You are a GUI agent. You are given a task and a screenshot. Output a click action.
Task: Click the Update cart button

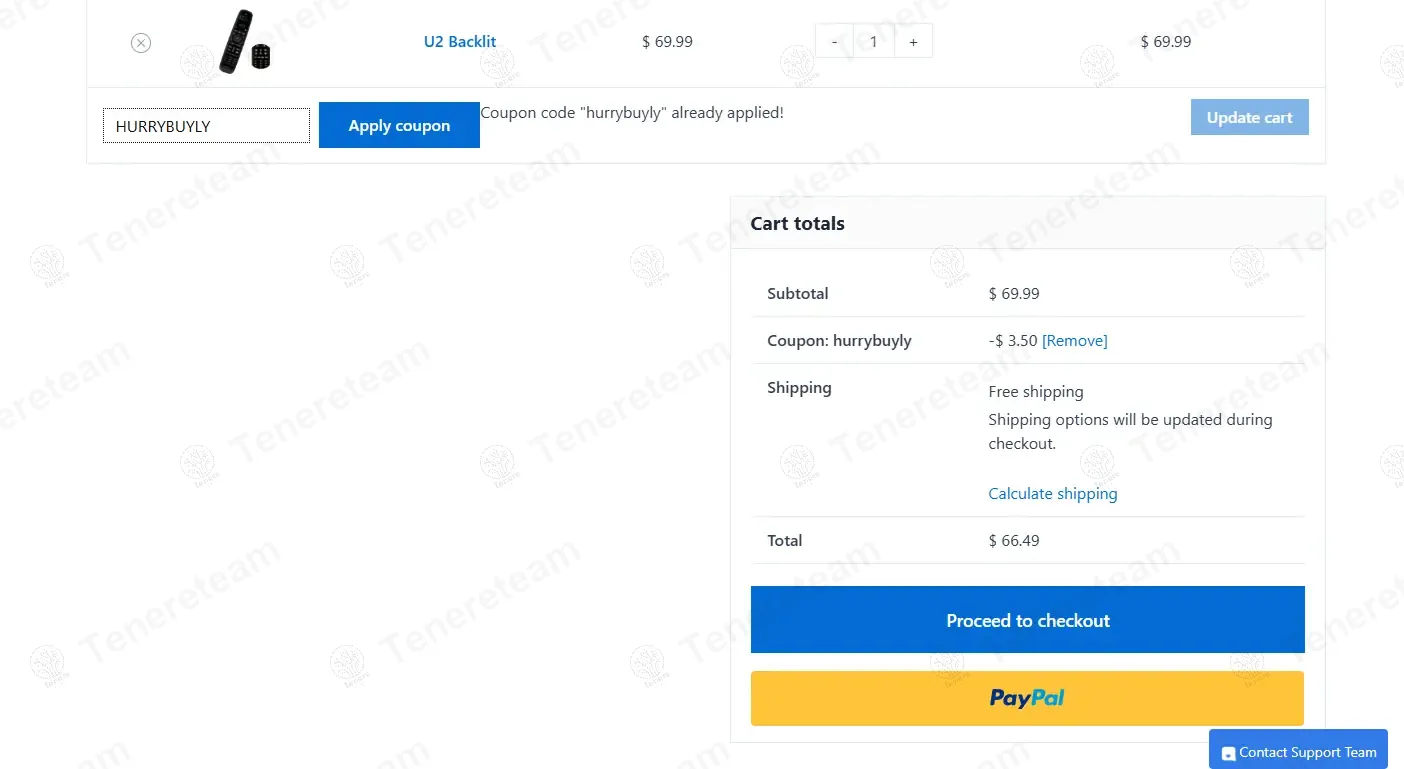[x=1249, y=117]
